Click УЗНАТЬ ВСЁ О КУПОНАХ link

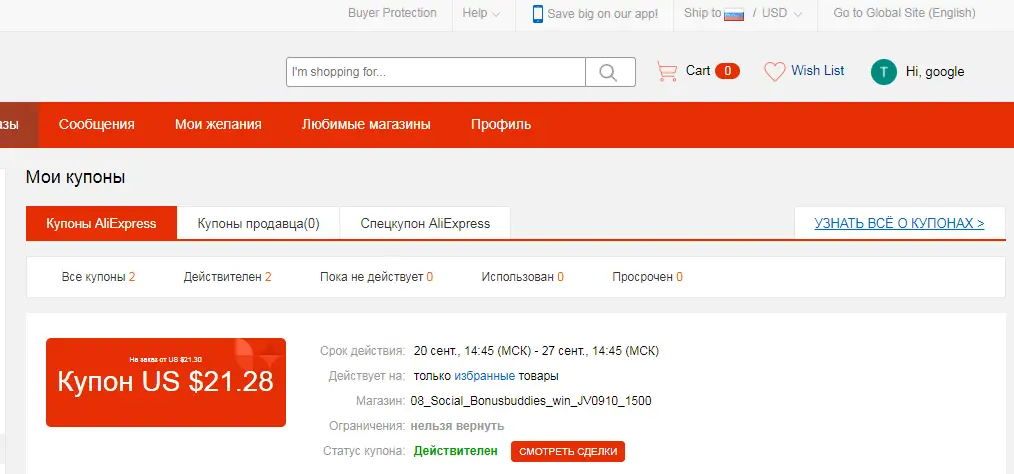(899, 224)
